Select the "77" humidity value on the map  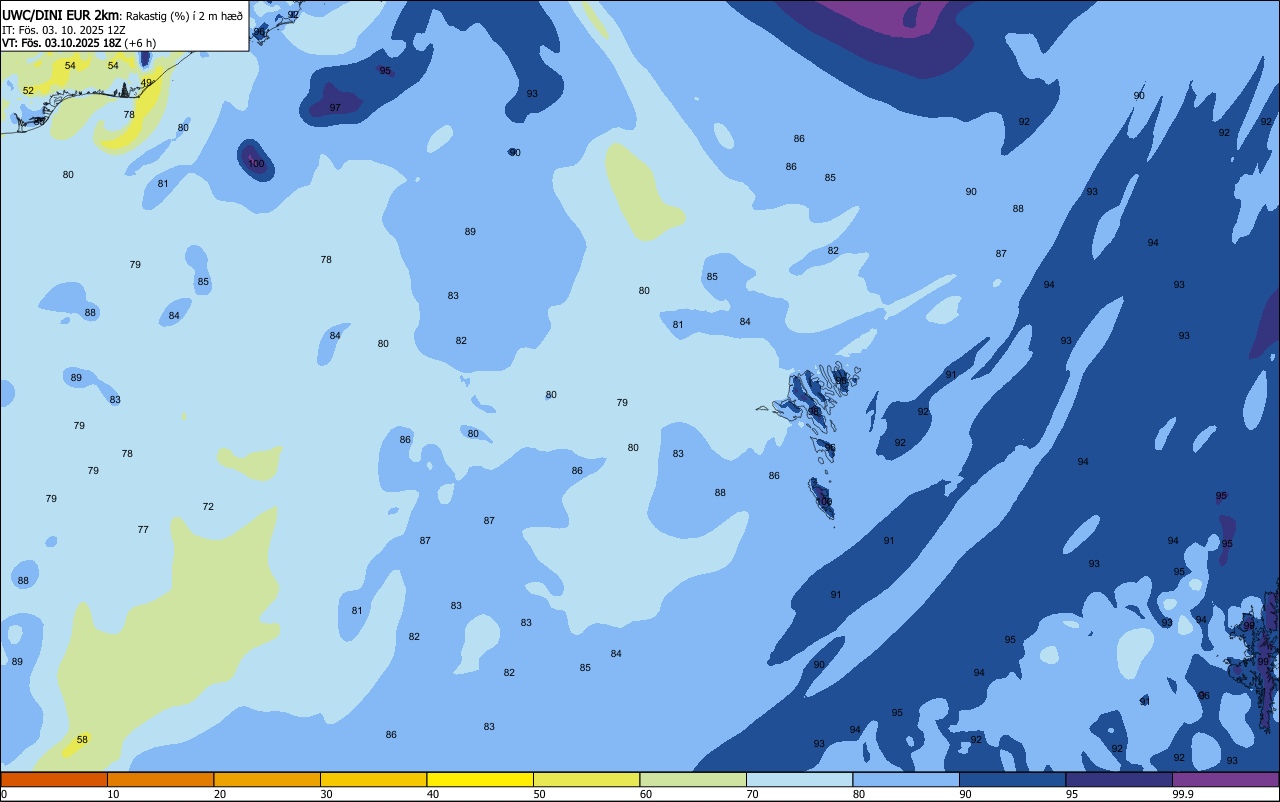(143, 530)
